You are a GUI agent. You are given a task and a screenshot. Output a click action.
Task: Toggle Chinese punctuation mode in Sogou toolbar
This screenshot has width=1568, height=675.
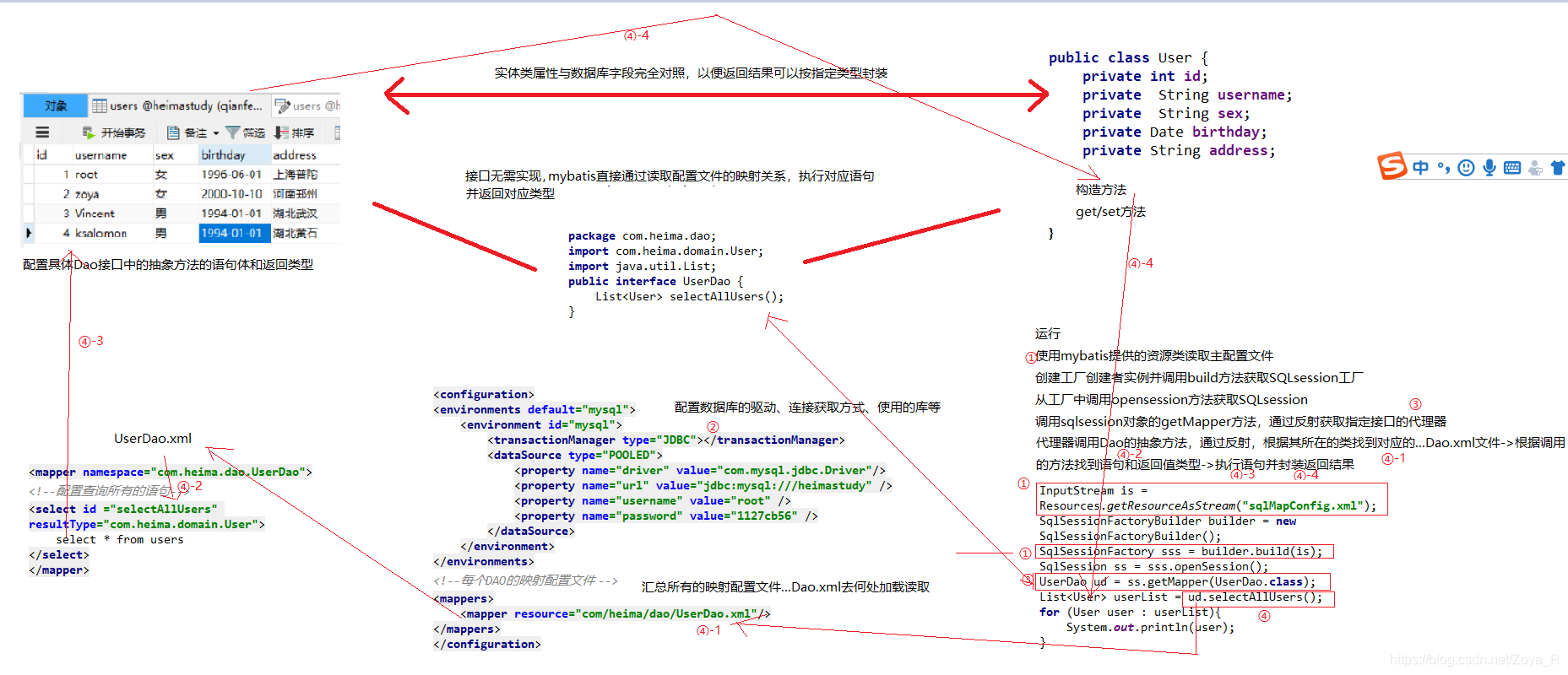coord(1444,168)
